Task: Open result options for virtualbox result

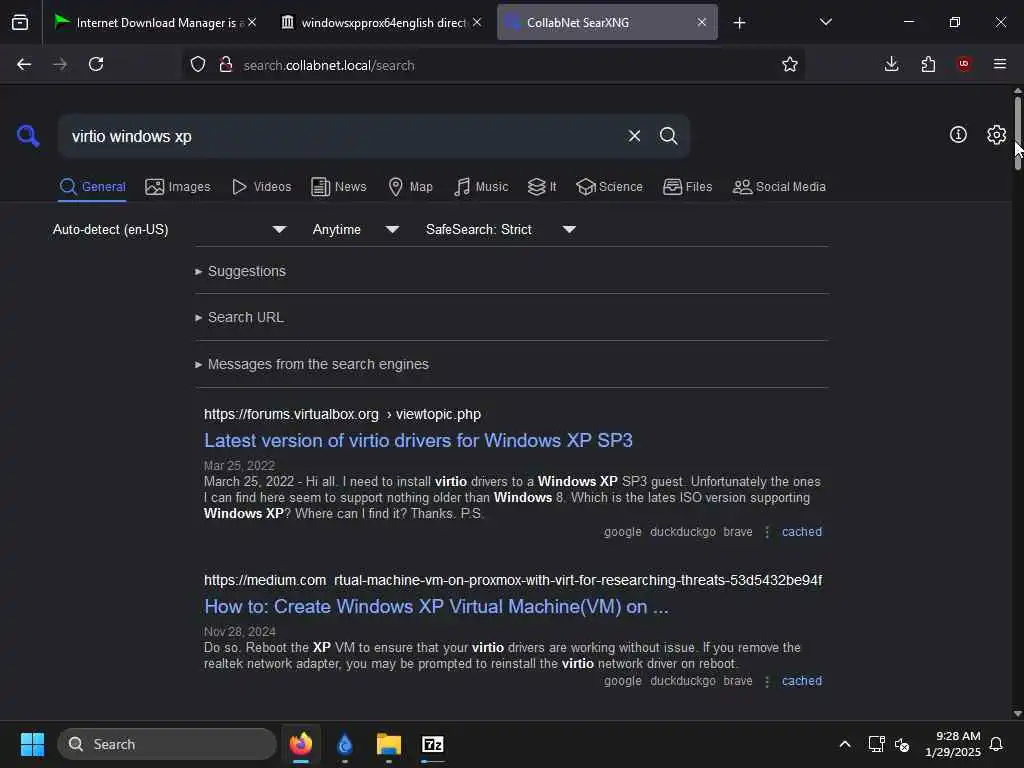Action: coord(767,532)
